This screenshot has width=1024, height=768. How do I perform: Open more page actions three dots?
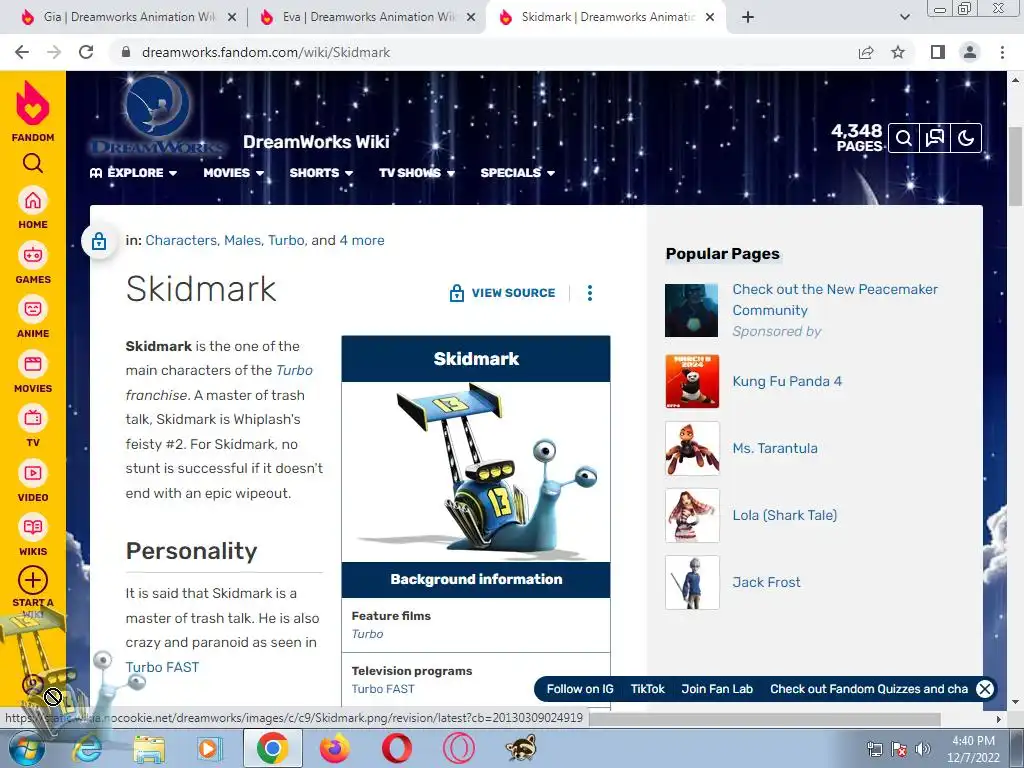point(590,293)
